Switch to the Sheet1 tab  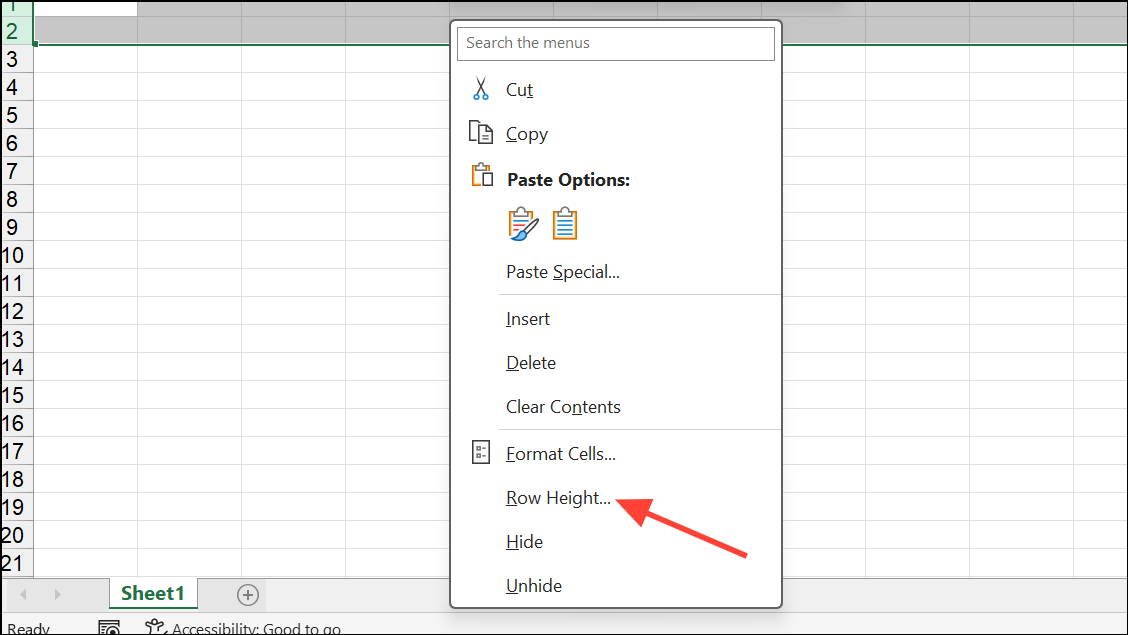(153, 593)
